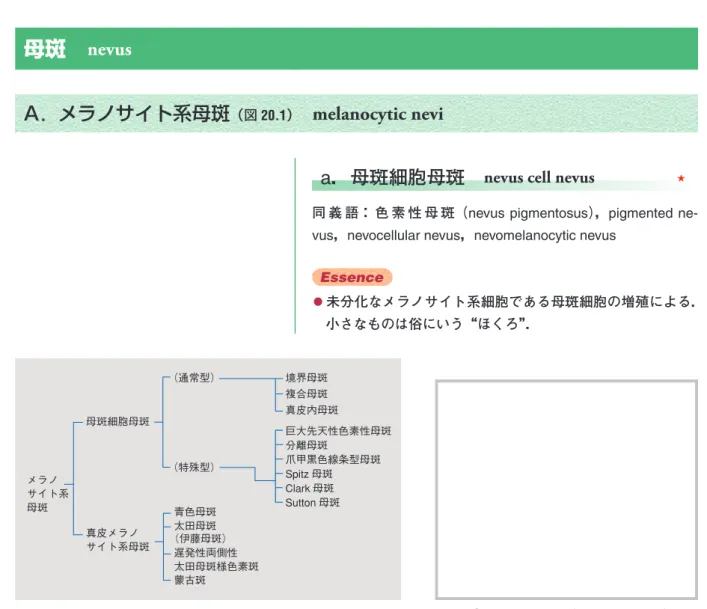The height and width of the screenshot is (609, 707).
Task: Click Spitz 母斑 in the diagram
Action: [309, 474]
